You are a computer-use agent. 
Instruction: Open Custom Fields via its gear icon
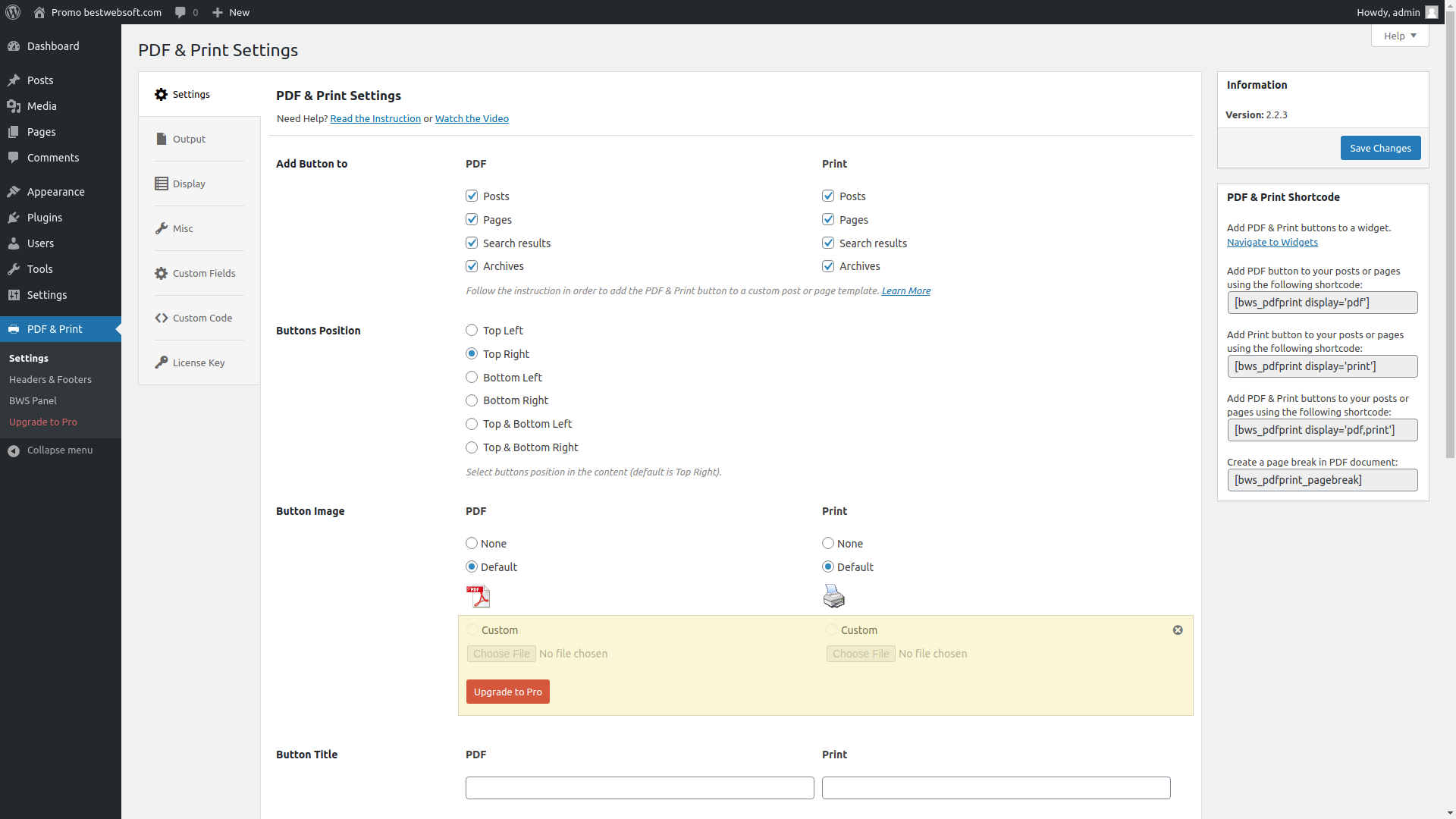[161, 273]
